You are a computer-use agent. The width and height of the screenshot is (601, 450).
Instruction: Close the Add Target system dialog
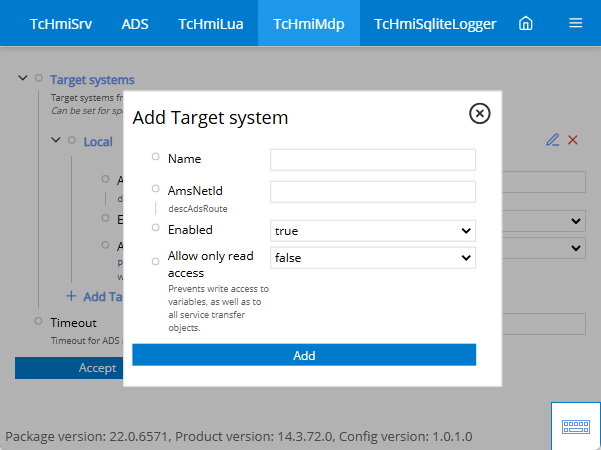point(479,113)
